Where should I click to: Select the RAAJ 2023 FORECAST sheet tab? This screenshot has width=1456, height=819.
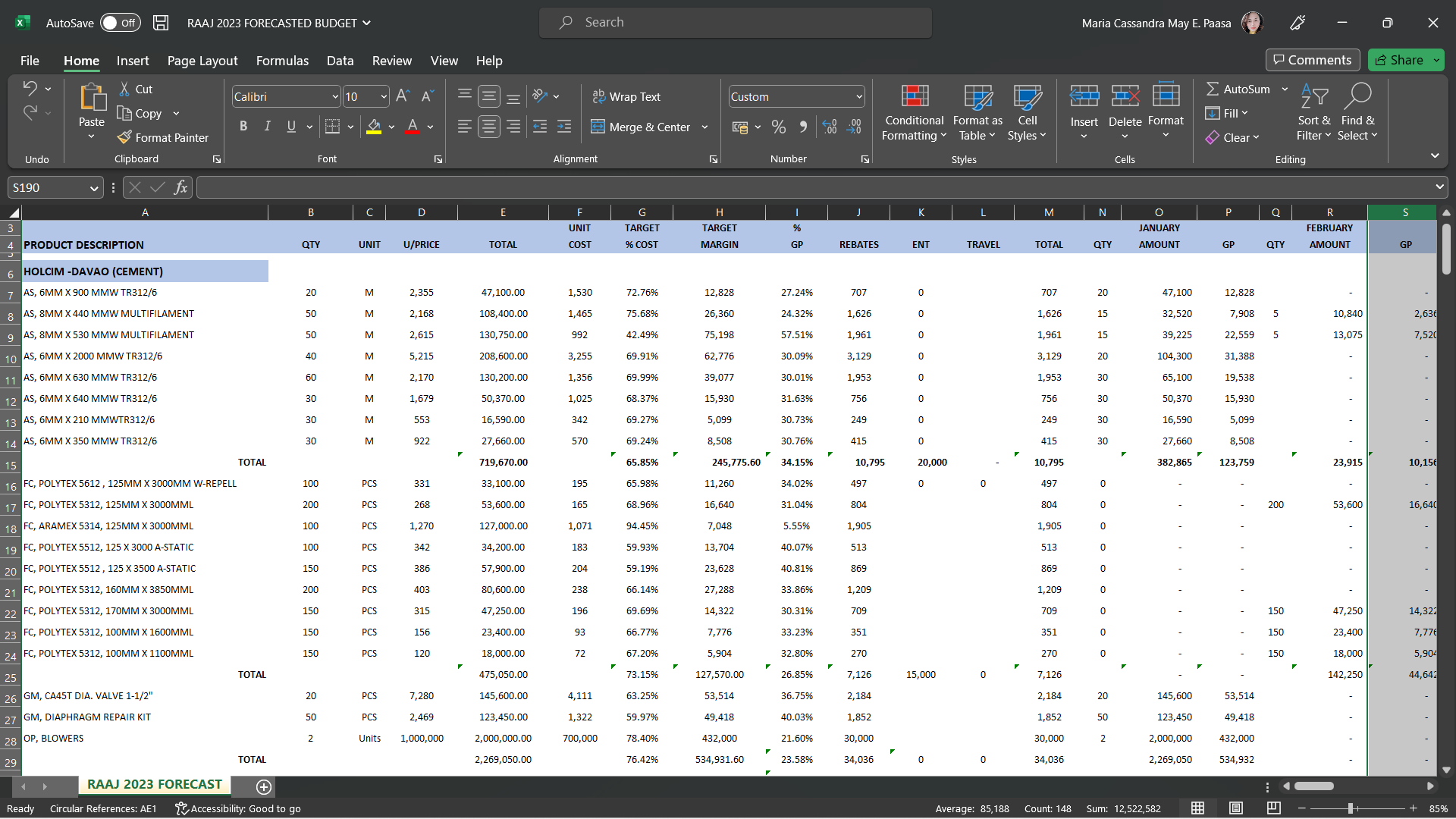(154, 784)
